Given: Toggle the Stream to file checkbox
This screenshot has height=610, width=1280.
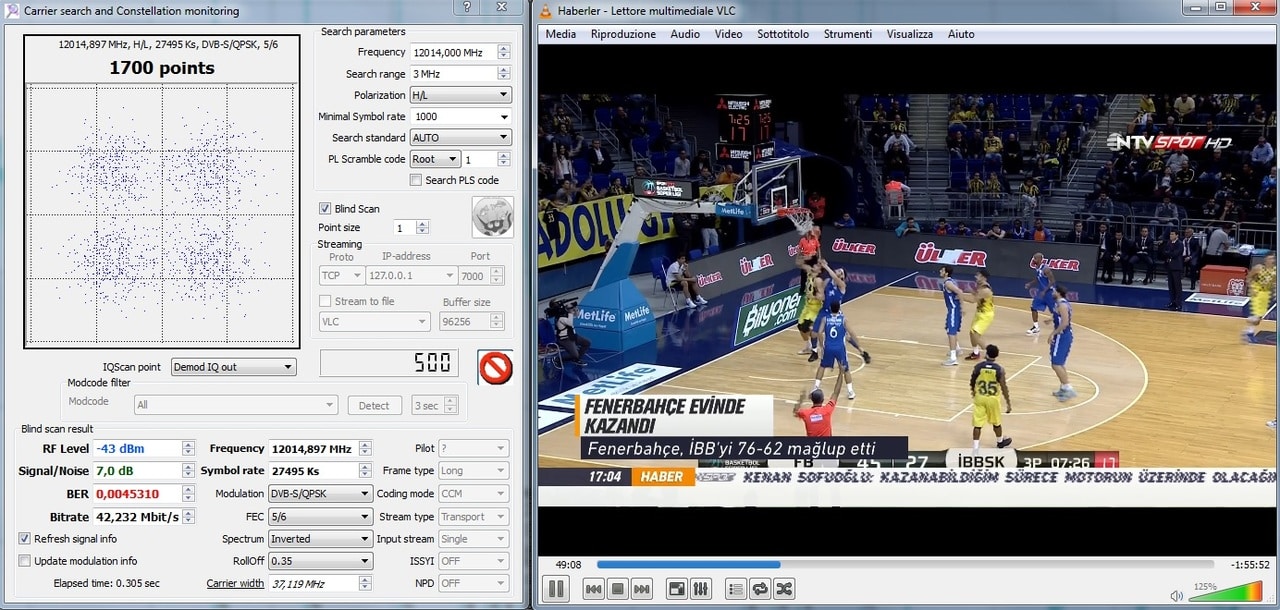Looking at the screenshot, I should (325, 301).
